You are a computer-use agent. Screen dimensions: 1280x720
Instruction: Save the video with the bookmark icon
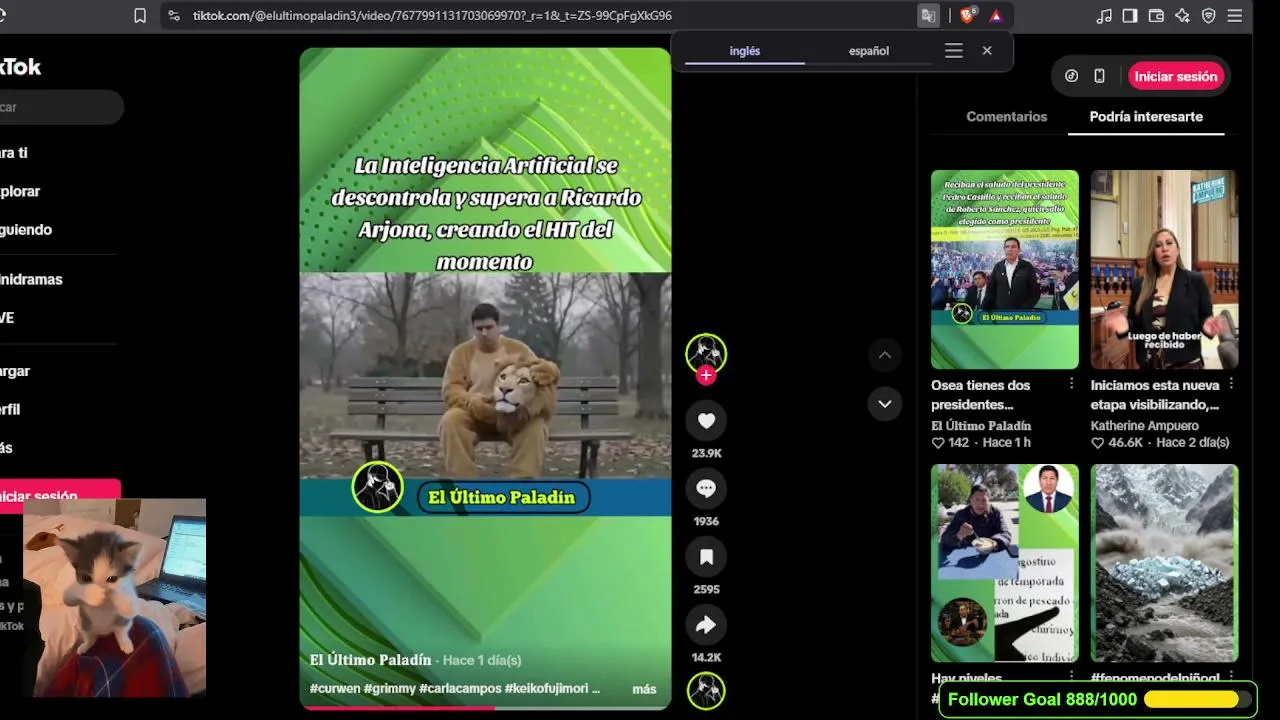(706, 557)
